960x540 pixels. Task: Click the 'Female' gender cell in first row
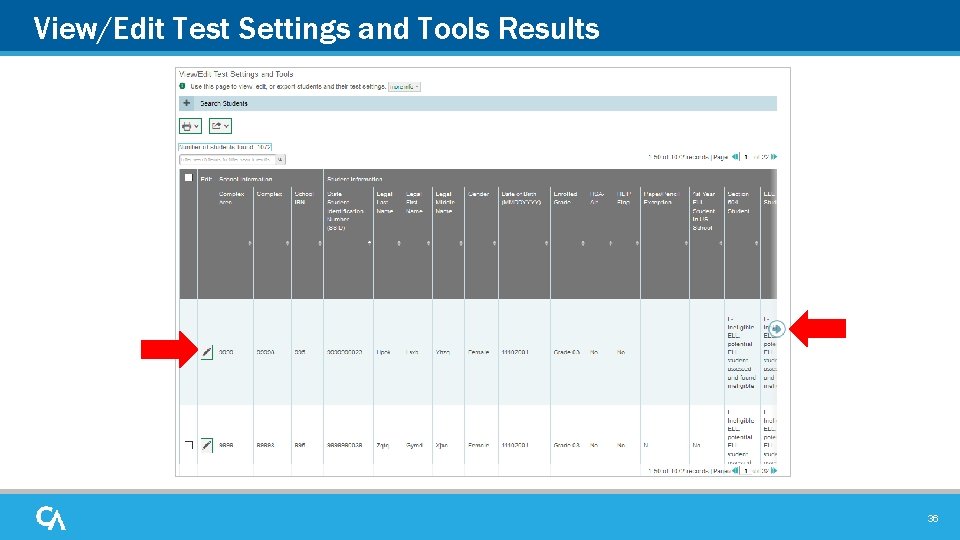point(478,353)
